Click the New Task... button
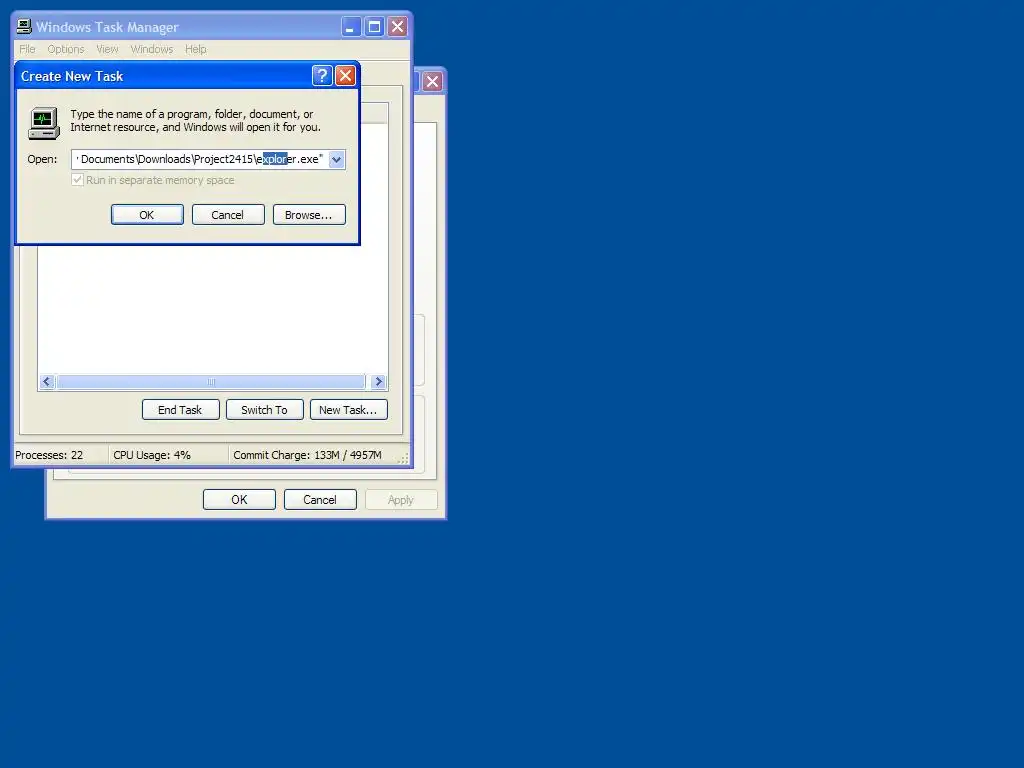 (349, 410)
